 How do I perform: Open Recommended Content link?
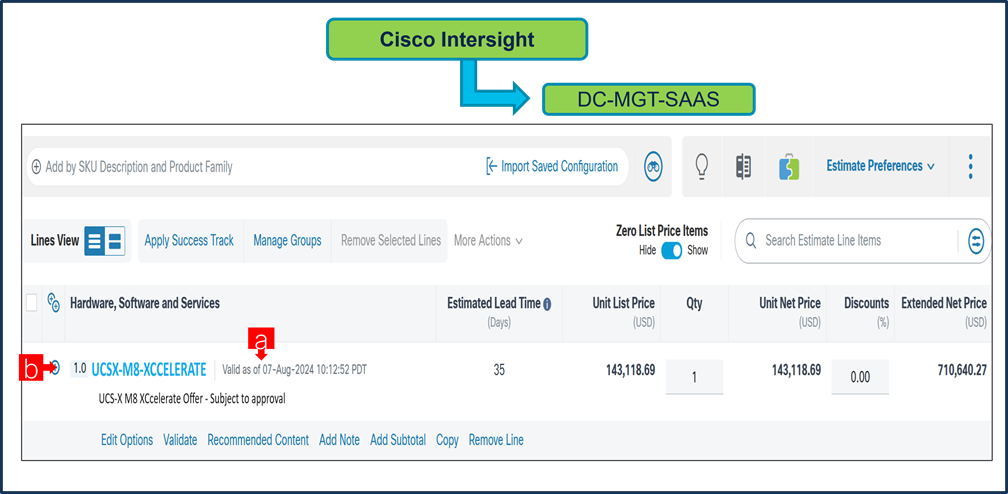click(x=258, y=440)
